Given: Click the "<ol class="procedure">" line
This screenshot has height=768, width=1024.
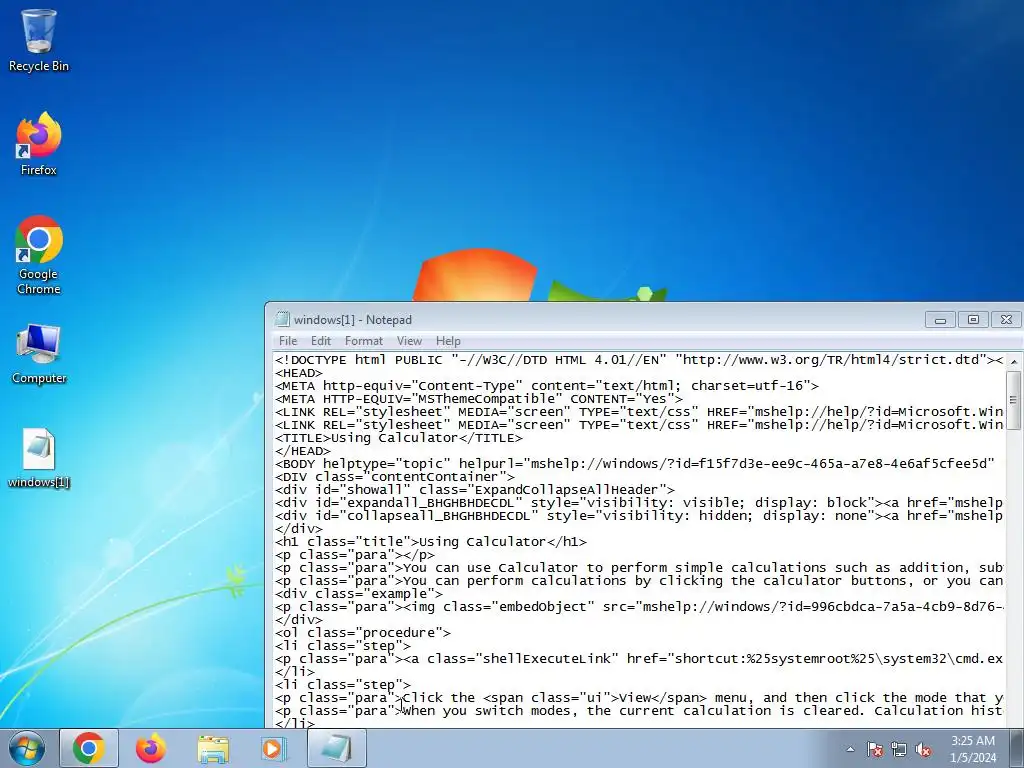Looking at the screenshot, I should point(362,632).
